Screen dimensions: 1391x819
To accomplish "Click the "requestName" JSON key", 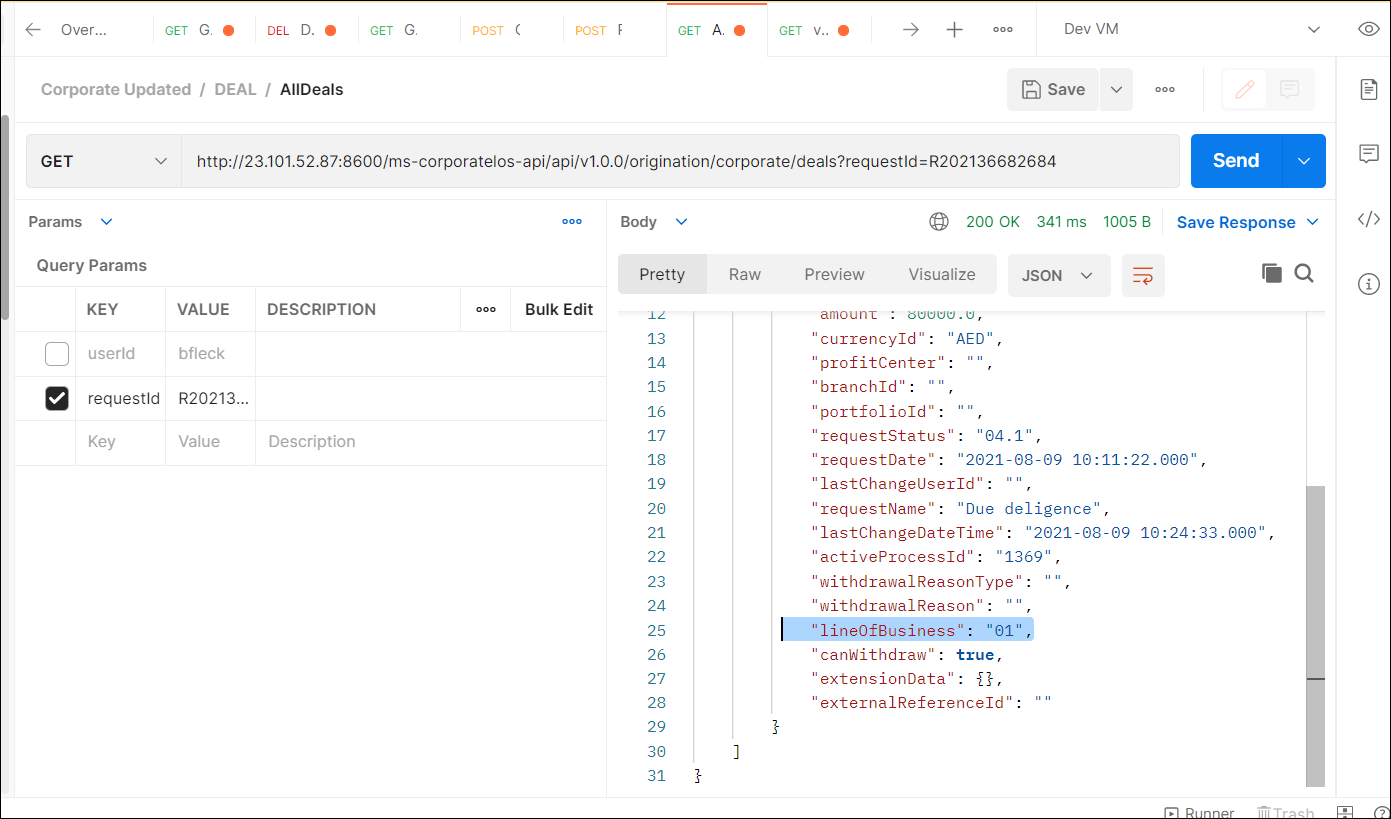I will [878, 508].
